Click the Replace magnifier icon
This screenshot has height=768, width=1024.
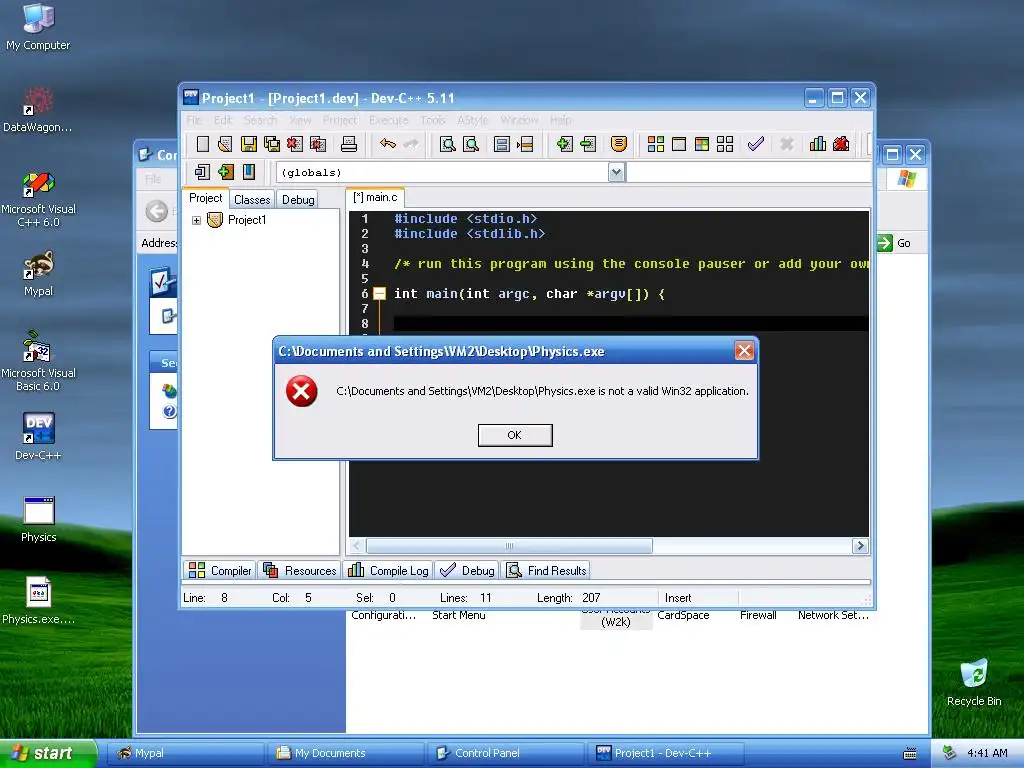(x=471, y=144)
